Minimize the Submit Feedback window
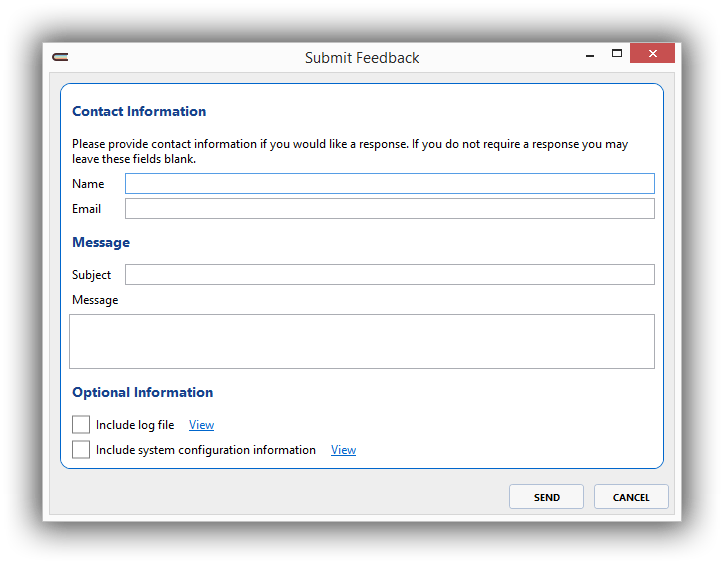 pos(587,55)
